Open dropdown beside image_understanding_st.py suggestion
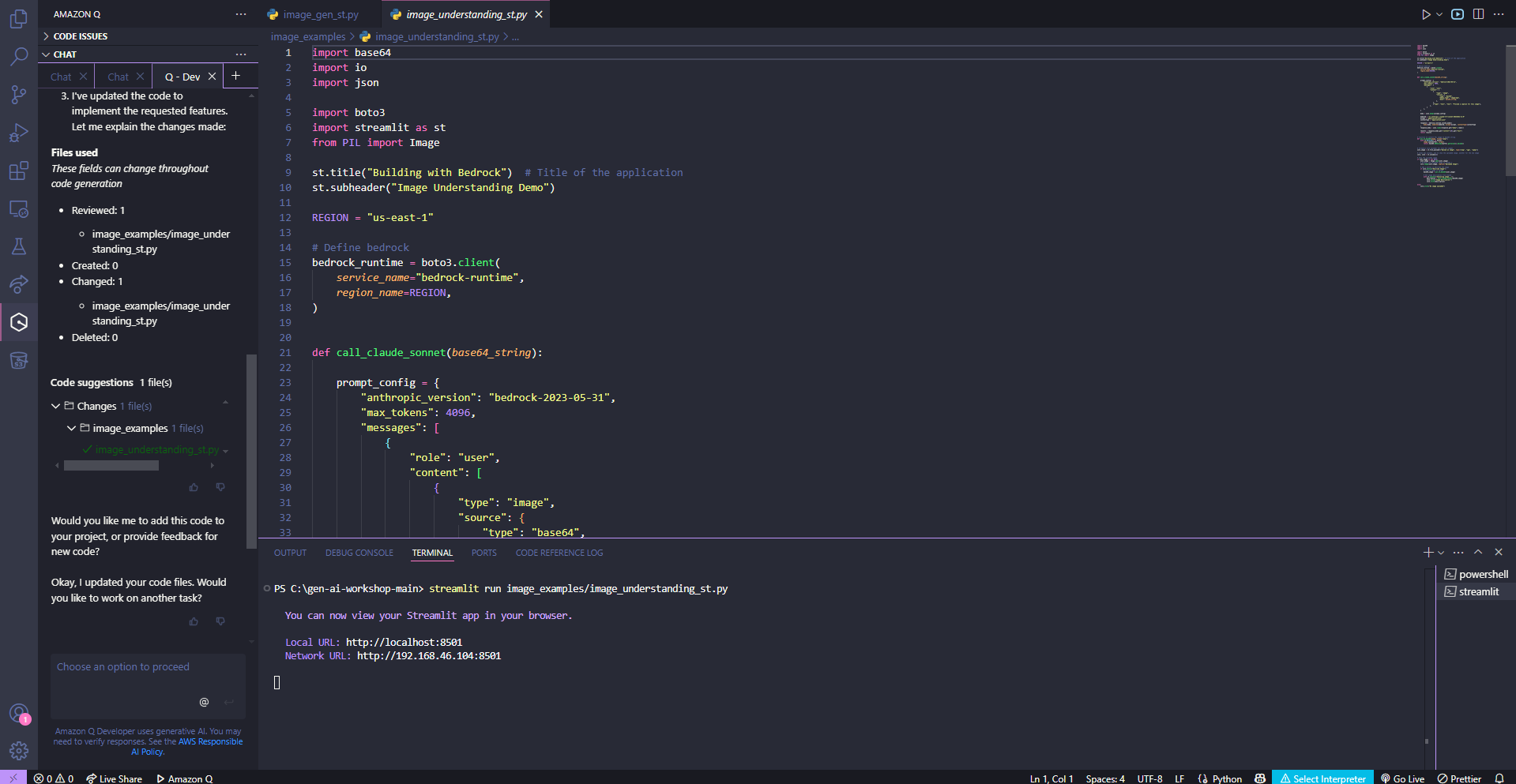 (226, 451)
